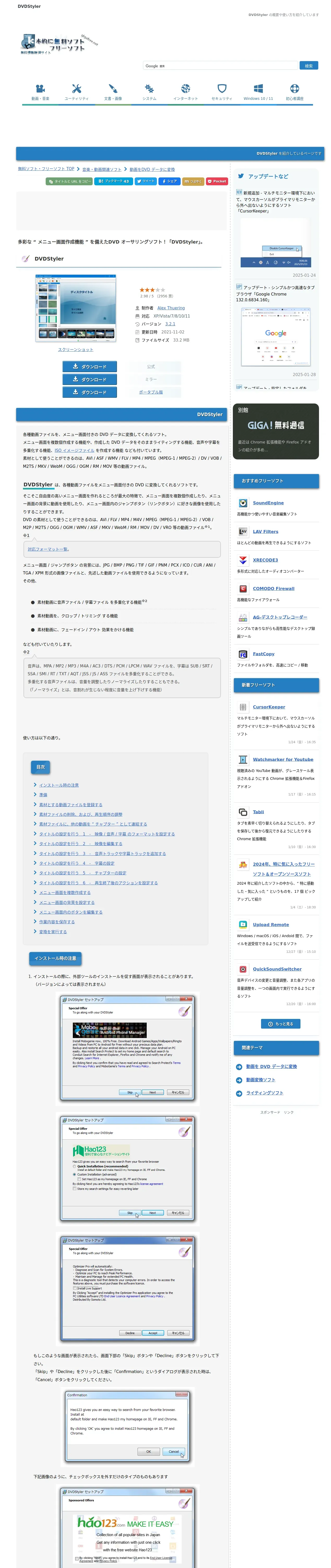Open the DVDStyler screenshot thumbnail
Screen dimensions: 331x1568
pos(75,309)
